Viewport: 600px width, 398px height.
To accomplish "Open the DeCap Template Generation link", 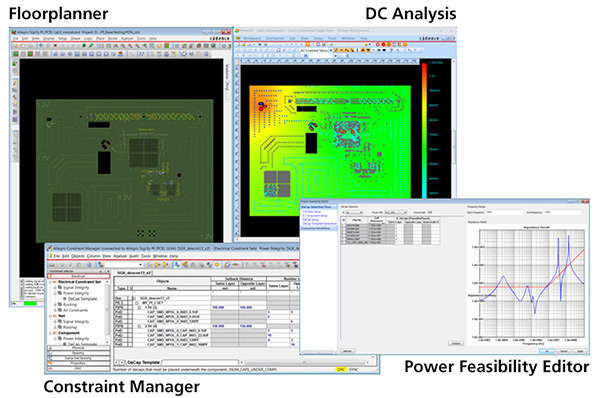I will pos(320,223).
